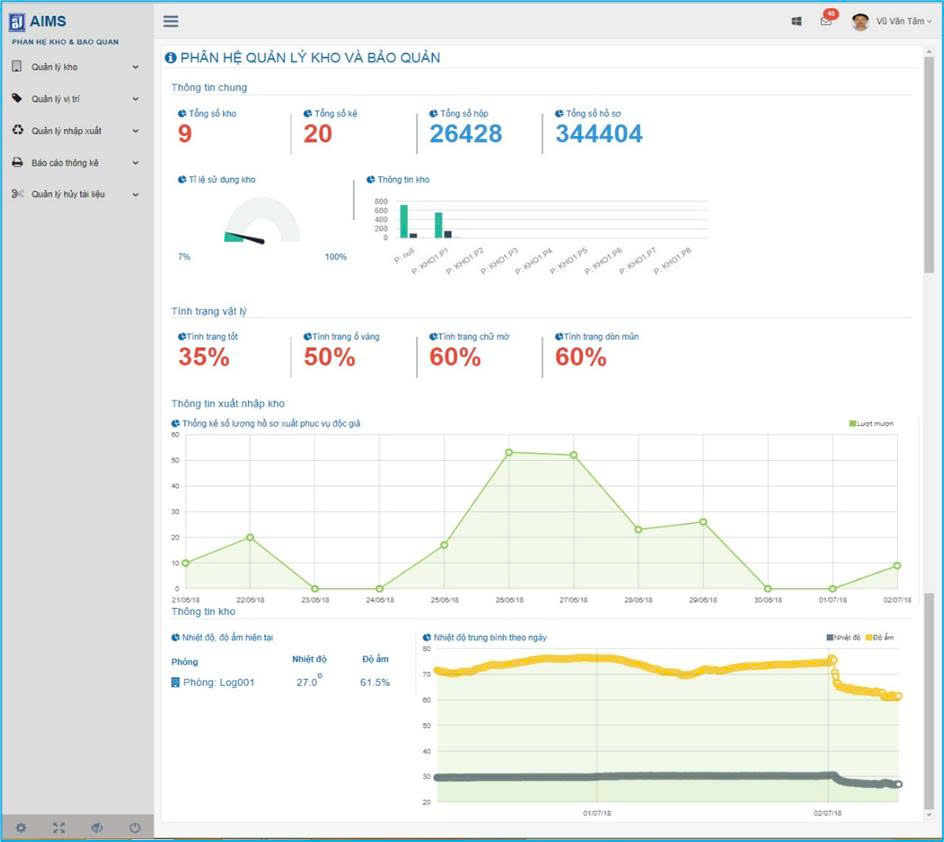Click the fullscreen expand arrows icon
This screenshot has width=944, height=842.
(x=59, y=827)
